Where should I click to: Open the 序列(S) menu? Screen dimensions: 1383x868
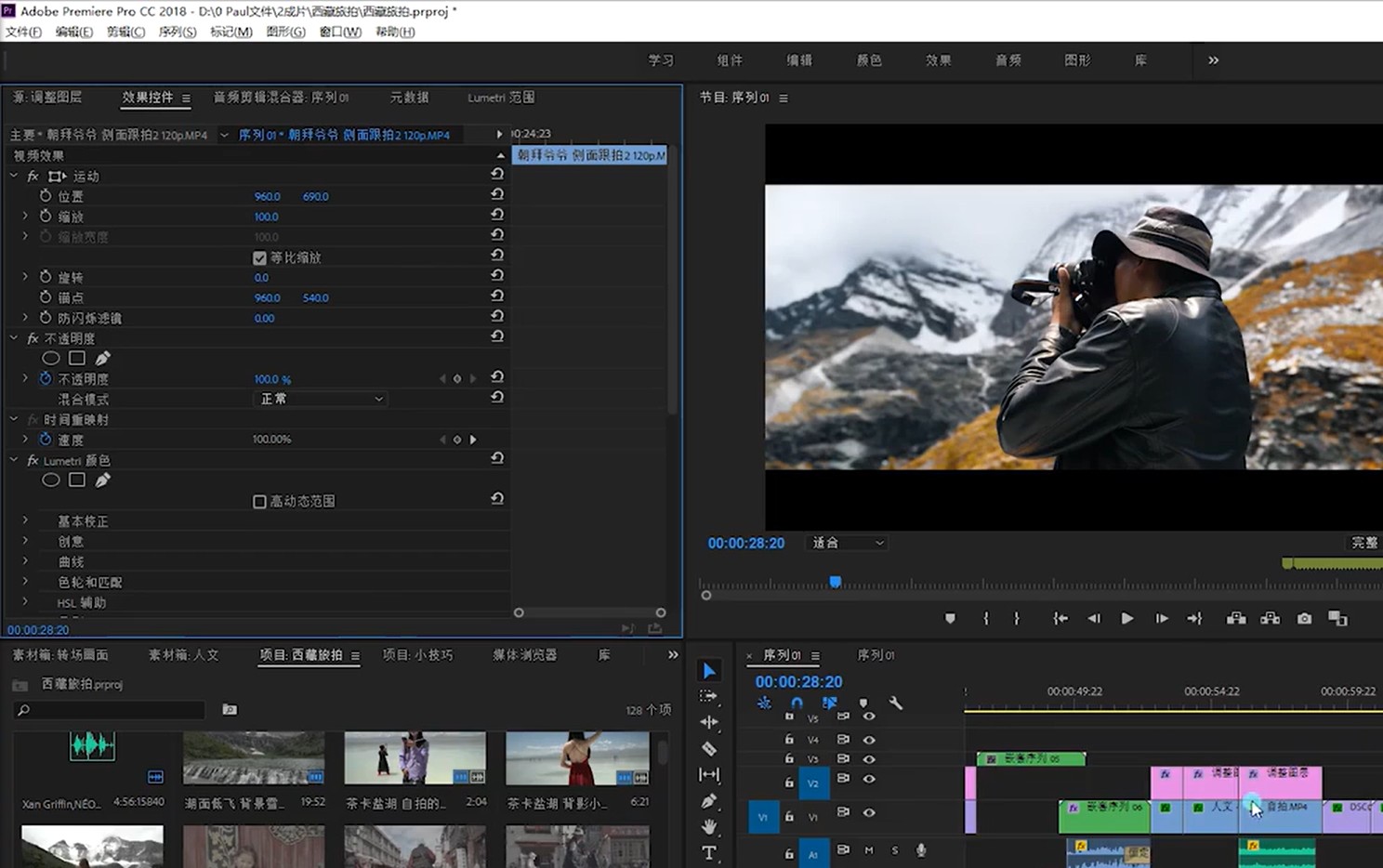pos(177,32)
